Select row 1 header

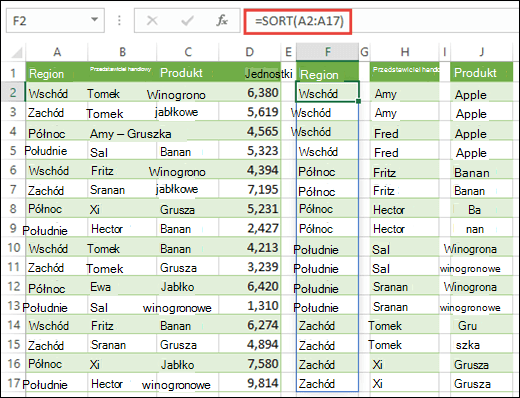[x=13, y=72]
